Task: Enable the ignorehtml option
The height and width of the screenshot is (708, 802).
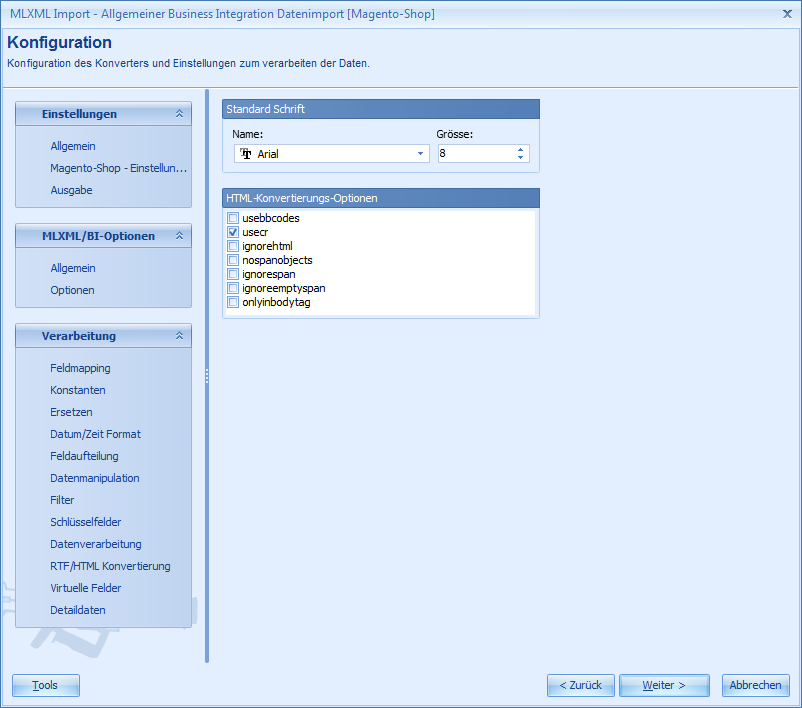Action: [232, 245]
